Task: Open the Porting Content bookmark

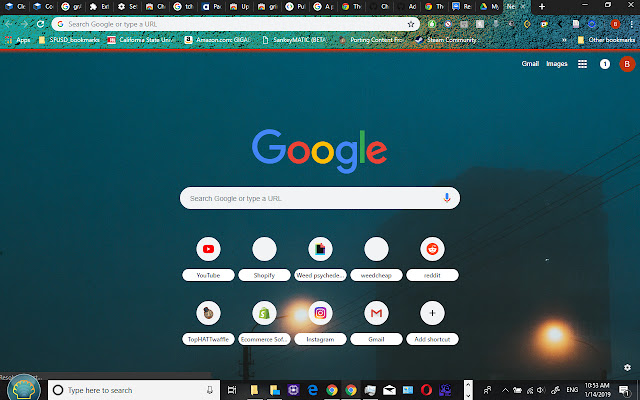Action: pyautogui.click(x=371, y=40)
